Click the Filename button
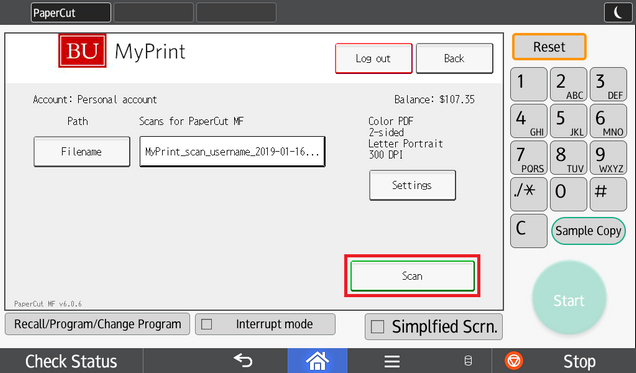Screen dimensions: 636x373 click(82, 152)
